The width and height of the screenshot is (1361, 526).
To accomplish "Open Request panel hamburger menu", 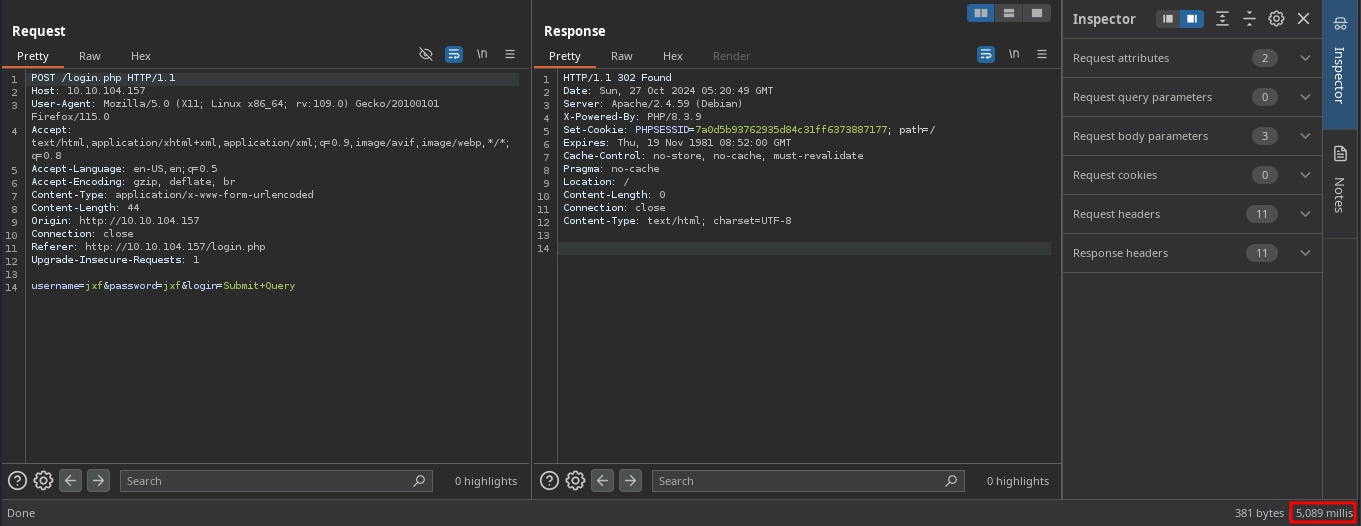I will [x=510, y=54].
